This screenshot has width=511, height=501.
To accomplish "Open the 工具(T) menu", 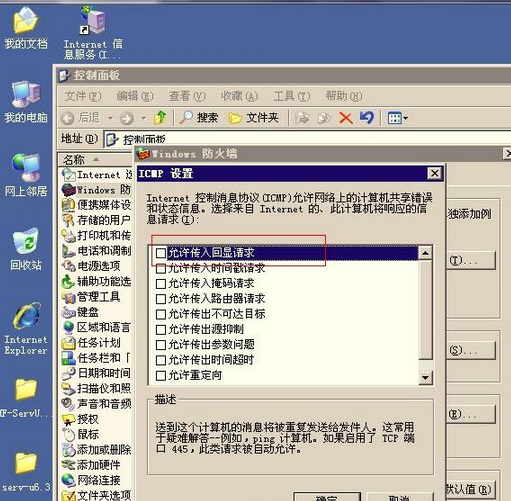I will (292, 96).
